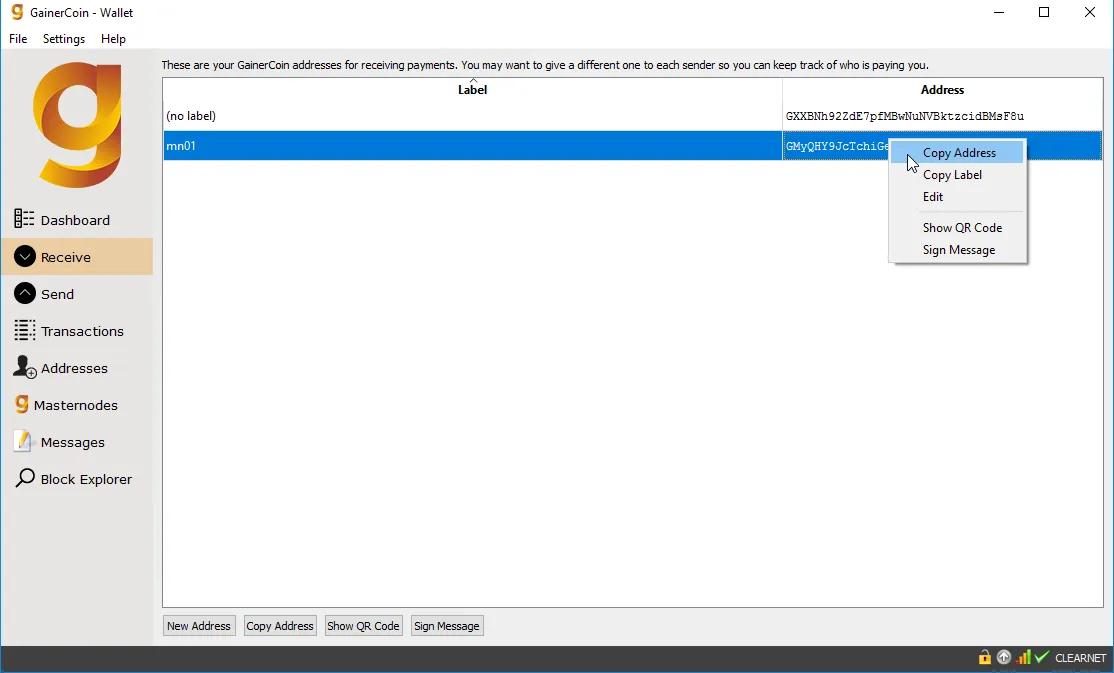Choose Show QR Code in context menu
This screenshot has width=1114, height=673.
[x=958, y=227]
